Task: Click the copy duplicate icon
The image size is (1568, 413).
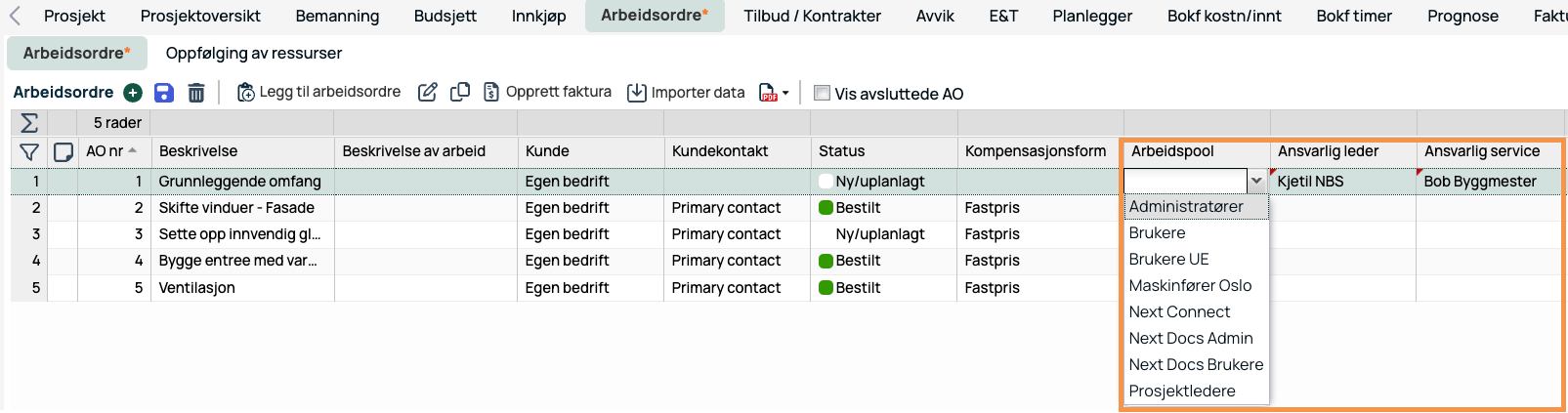Action: pos(460,92)
